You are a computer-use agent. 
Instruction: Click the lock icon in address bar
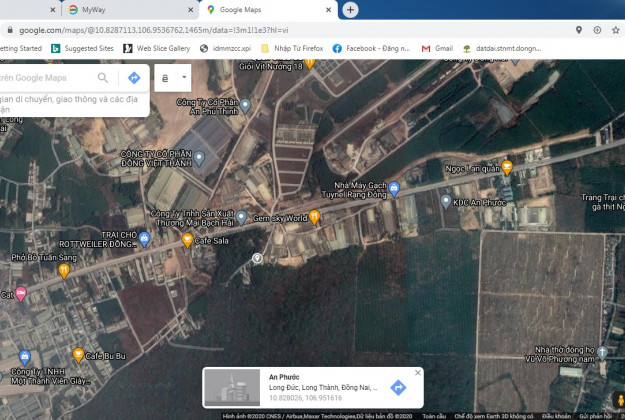pos(10,30)
